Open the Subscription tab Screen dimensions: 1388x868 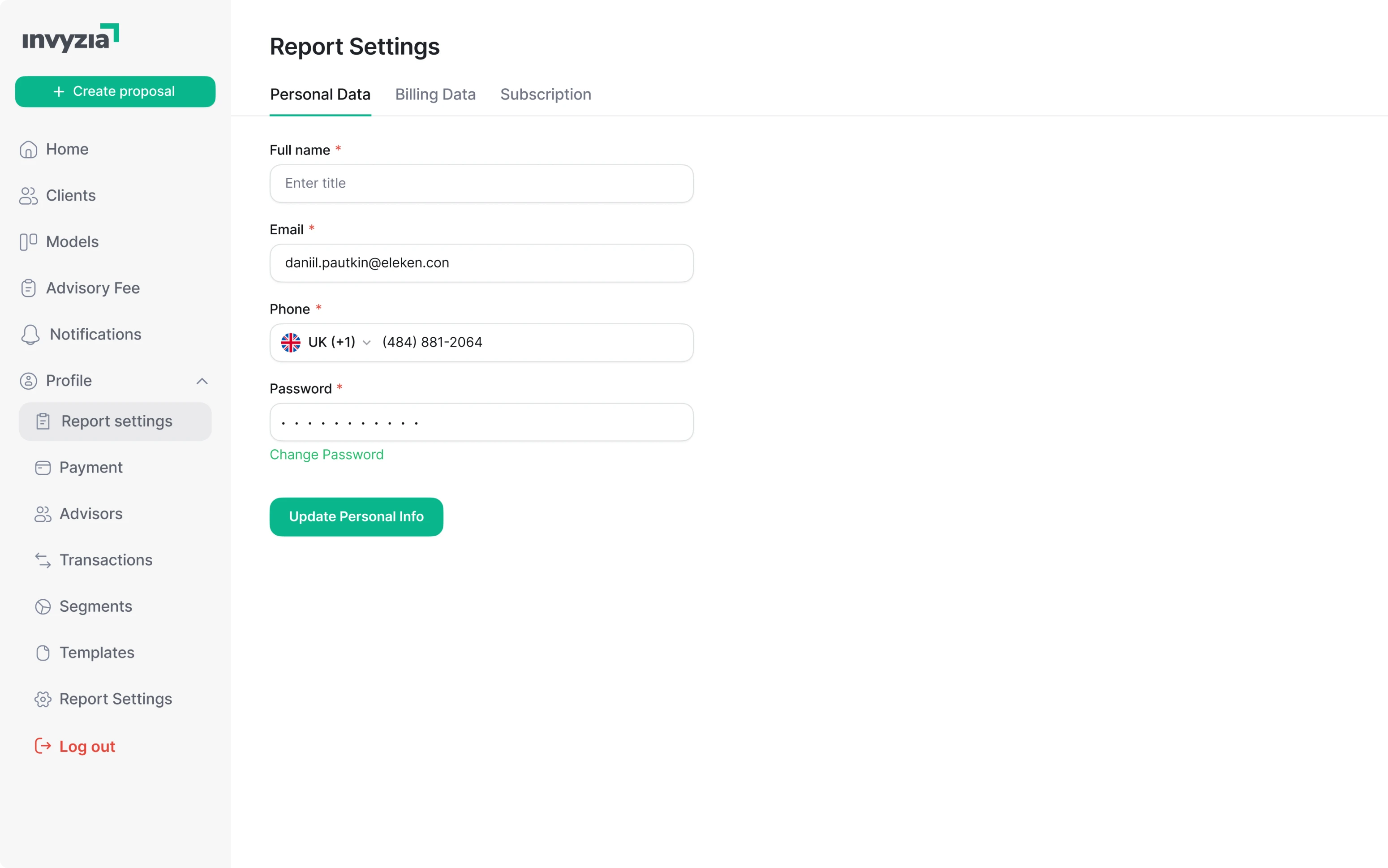point(546,94)
